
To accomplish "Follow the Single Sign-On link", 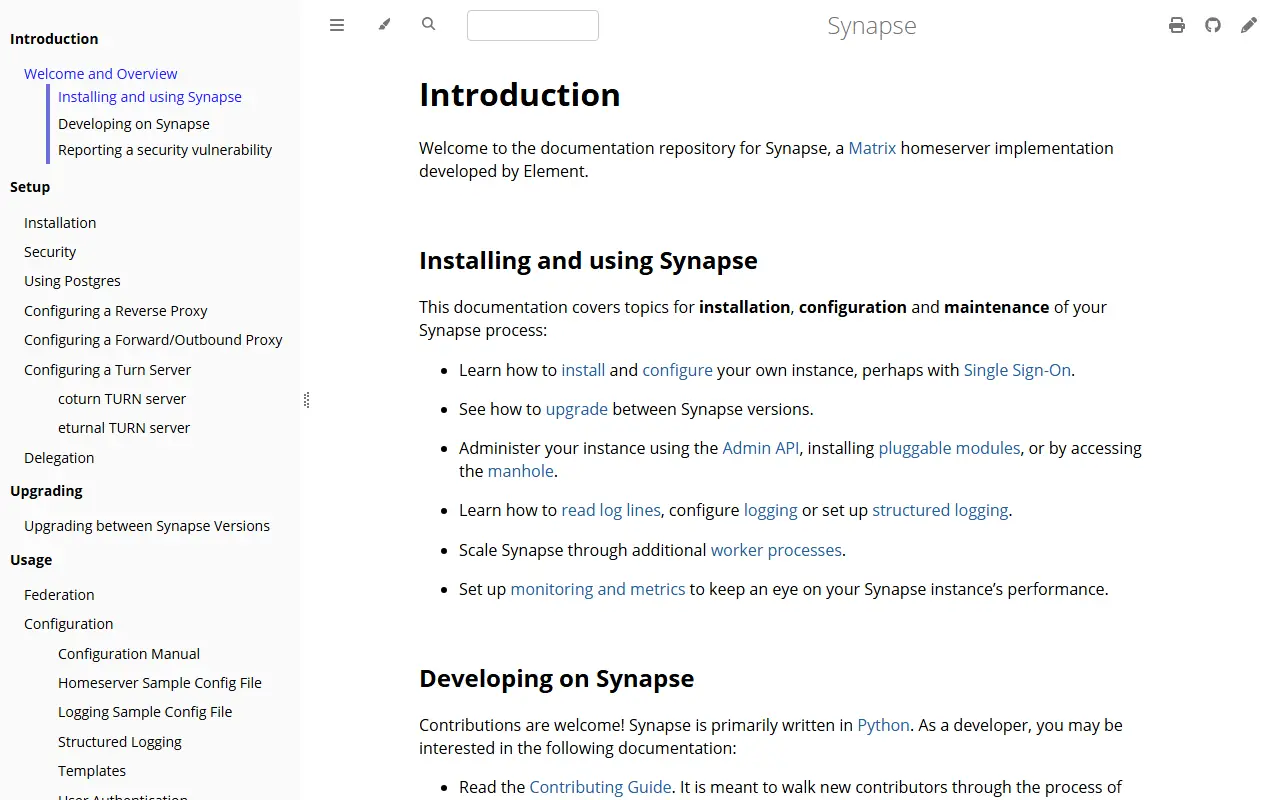I will coord(1017,370).
